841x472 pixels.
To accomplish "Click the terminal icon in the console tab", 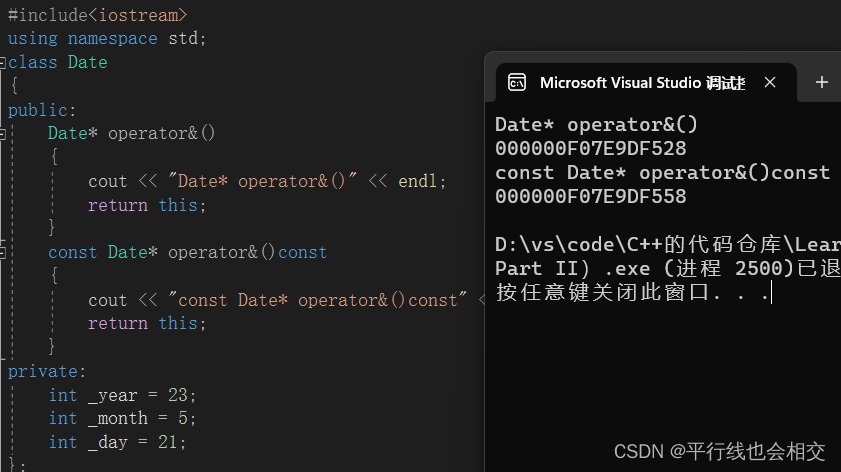I will [x=517, y=83].
